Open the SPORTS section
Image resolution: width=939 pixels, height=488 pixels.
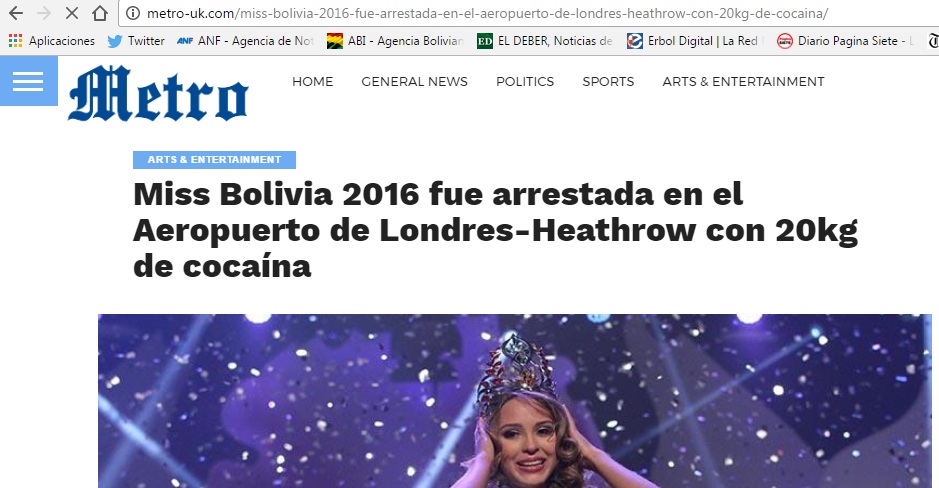point(608,81)
